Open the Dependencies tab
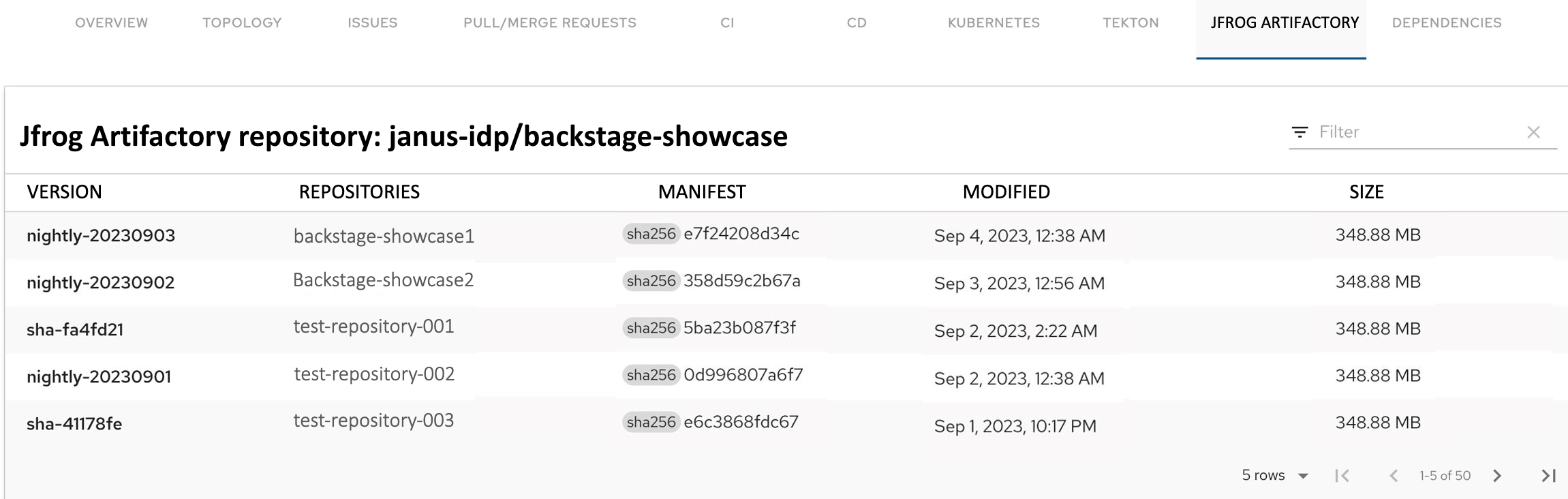 click(1447, 23)
